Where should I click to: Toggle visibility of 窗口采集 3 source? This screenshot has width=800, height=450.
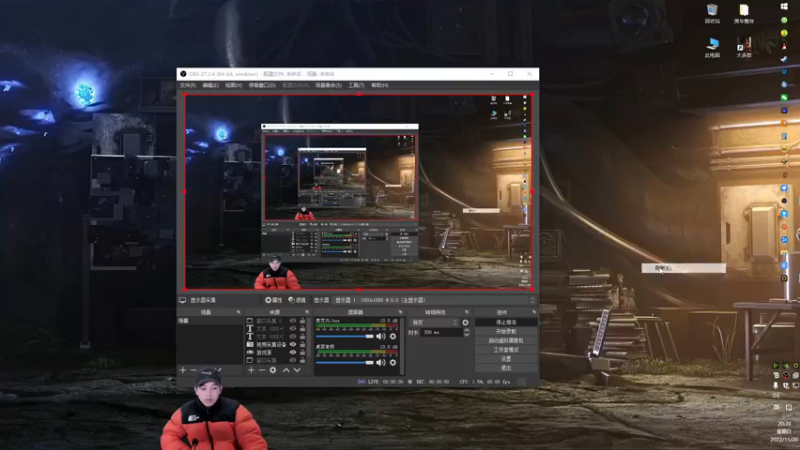pos(293,321)
